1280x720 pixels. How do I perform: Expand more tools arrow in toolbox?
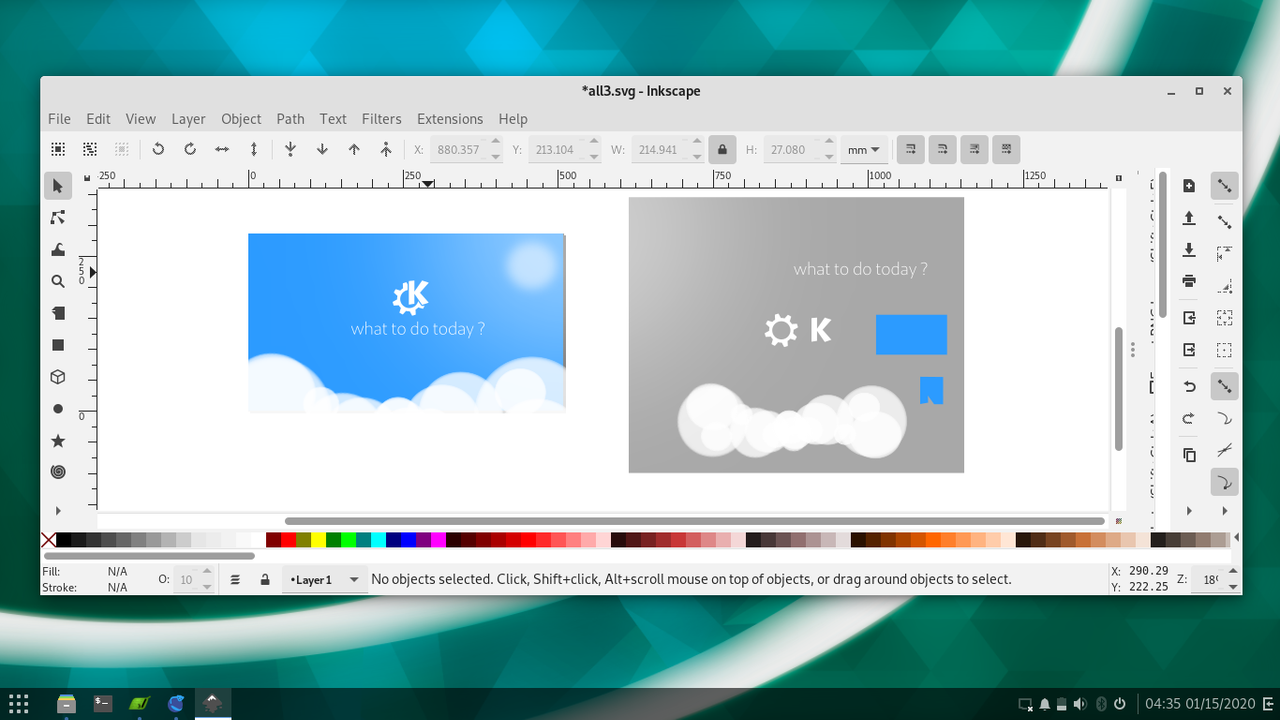tap(58, 511)
